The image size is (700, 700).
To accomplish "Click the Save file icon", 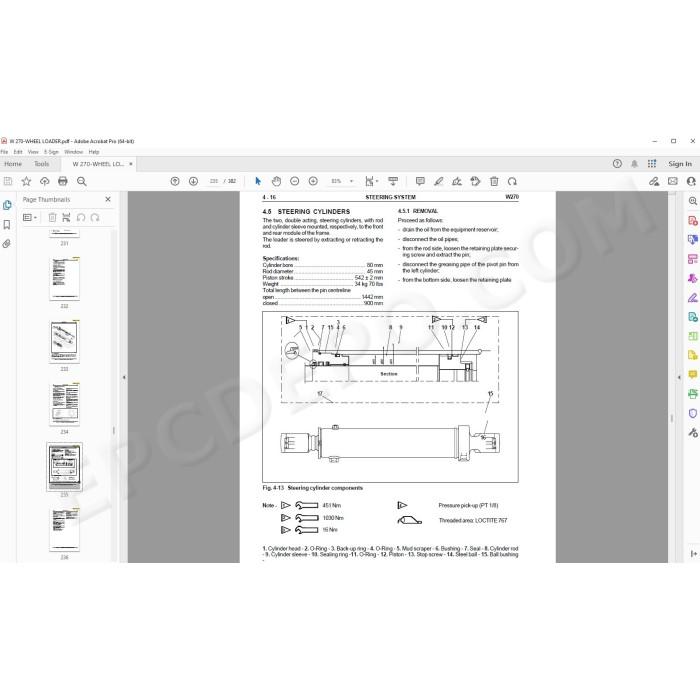I will (8, 181).
